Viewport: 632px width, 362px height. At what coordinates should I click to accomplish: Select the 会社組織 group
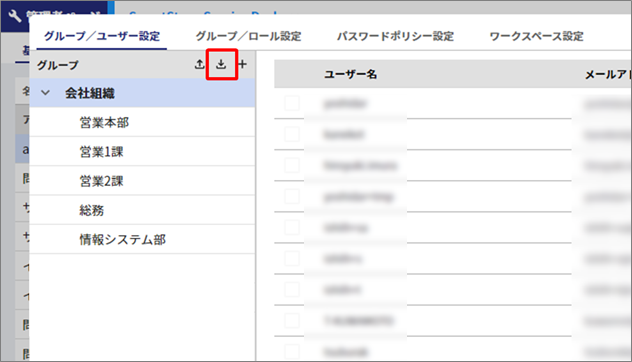[x=142, y=93]
